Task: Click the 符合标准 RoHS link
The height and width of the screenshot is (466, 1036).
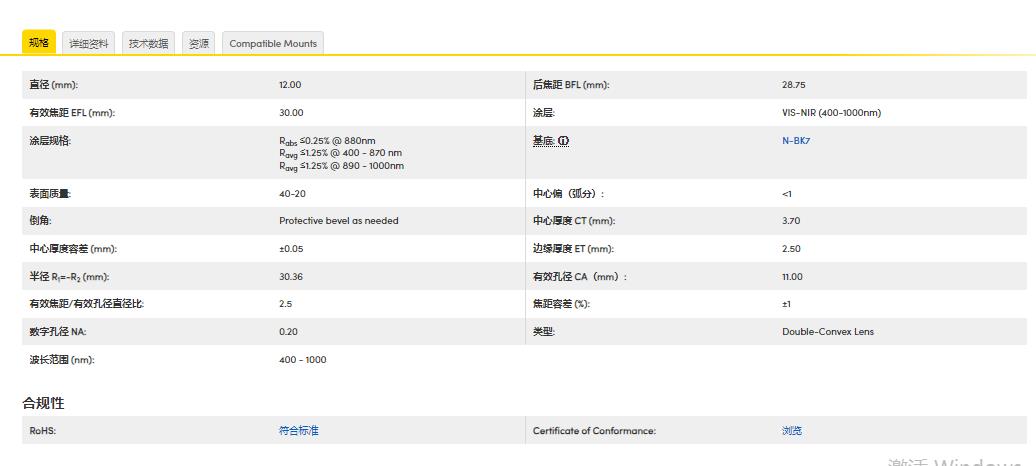Action: (299, 431)
